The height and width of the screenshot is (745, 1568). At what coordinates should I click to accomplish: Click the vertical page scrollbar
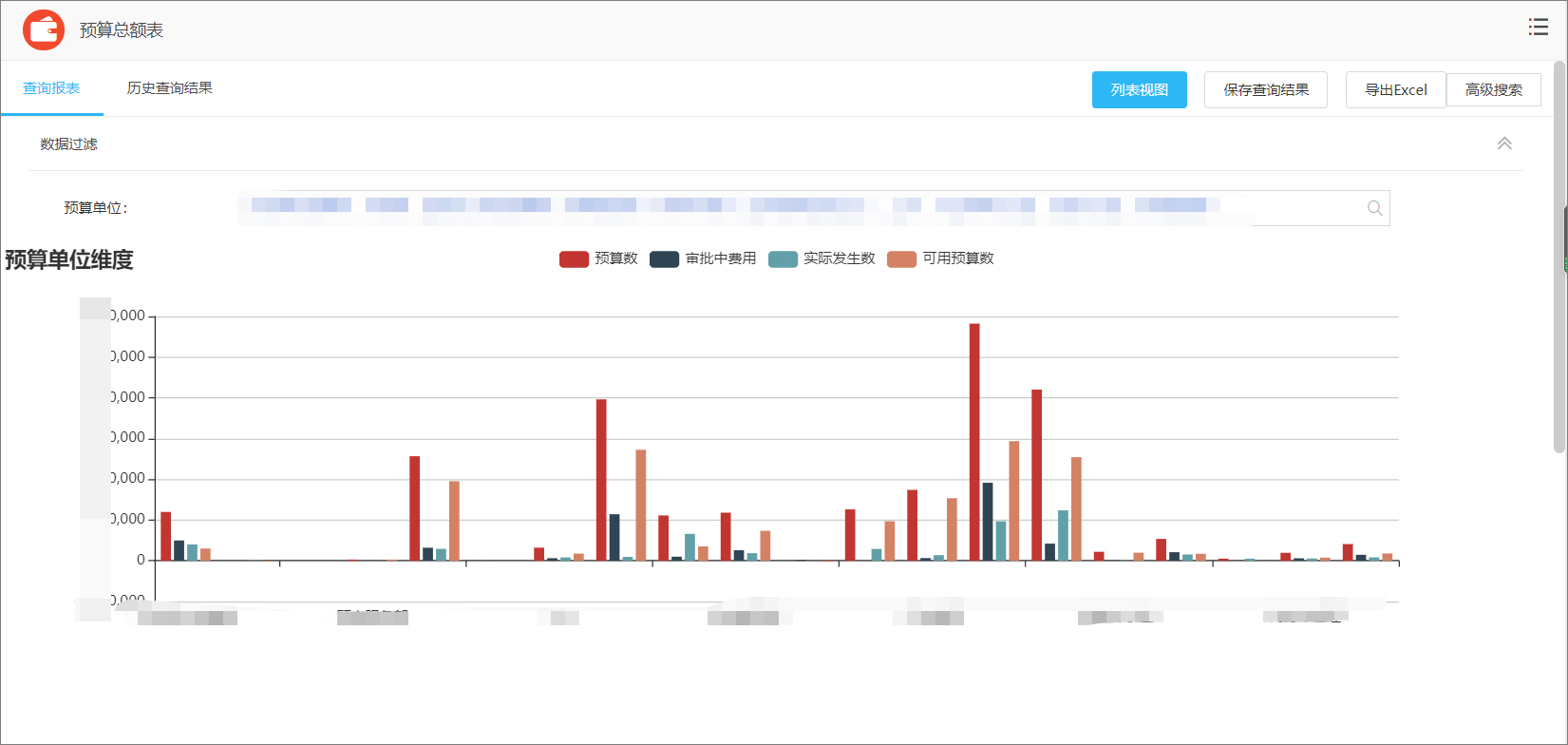1559,257
